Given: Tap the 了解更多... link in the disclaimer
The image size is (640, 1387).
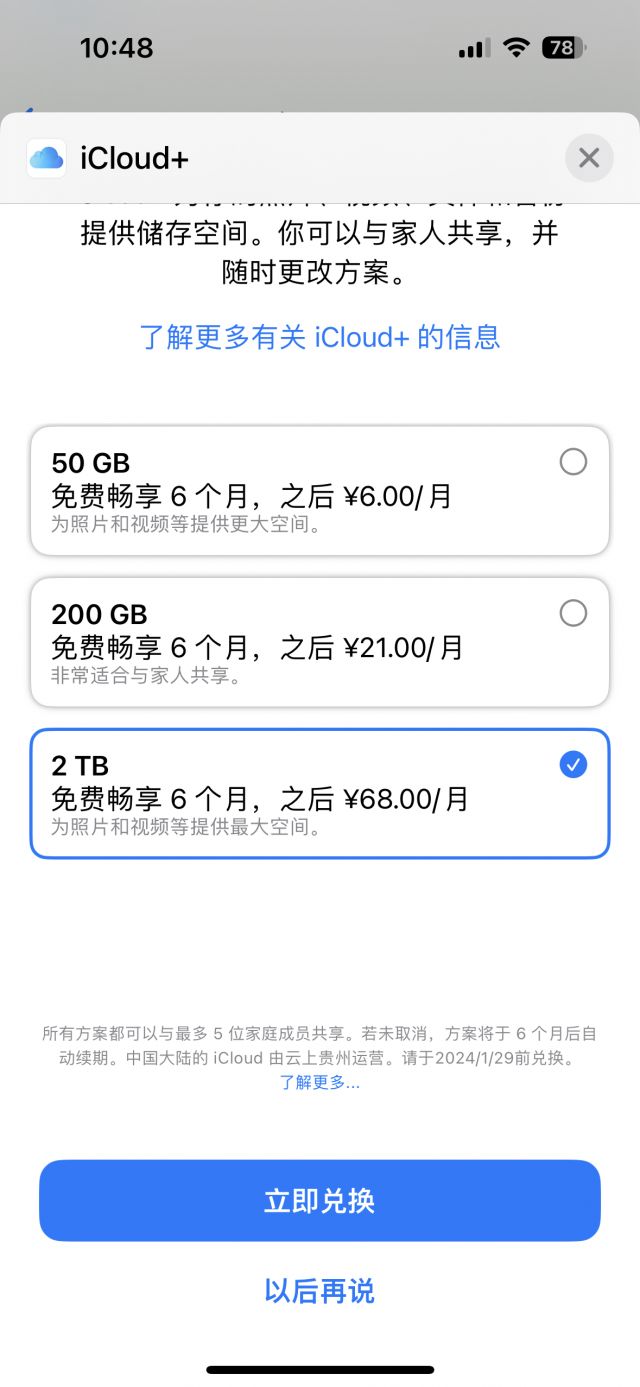Looking at the screenshot, I should pyautogui.click(x=319, y=1082).
